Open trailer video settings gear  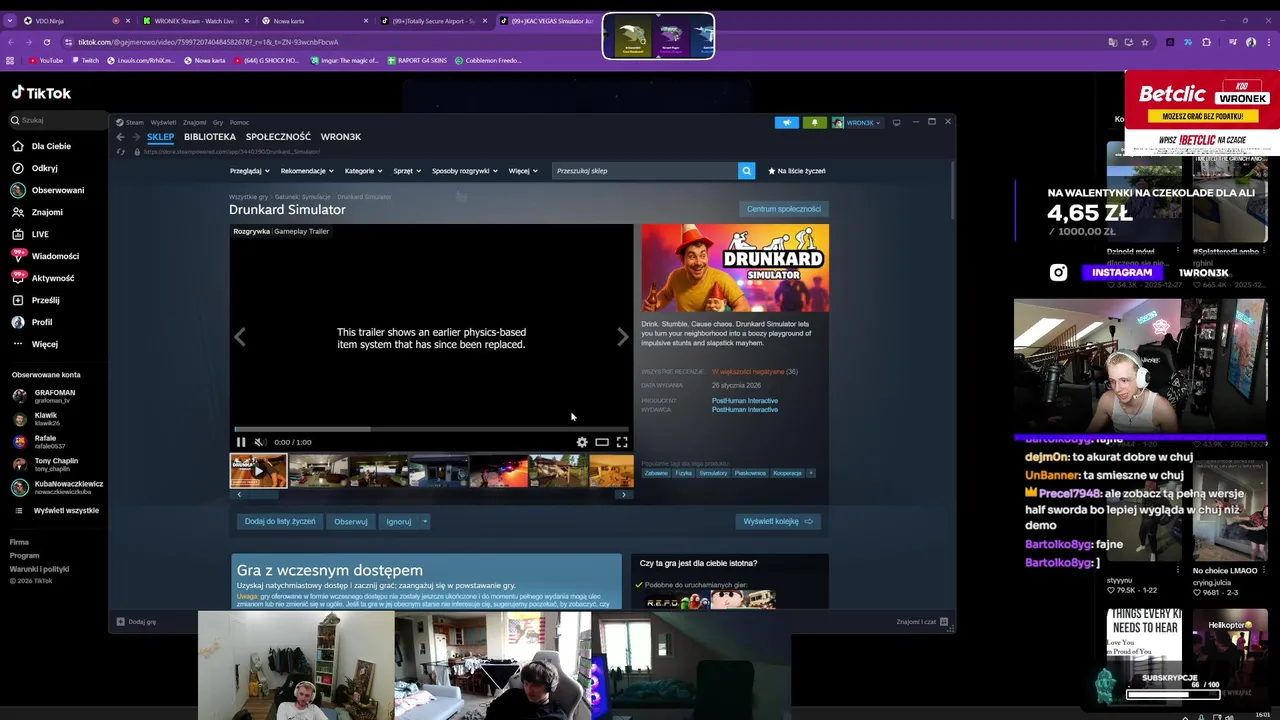pos(582,442)
